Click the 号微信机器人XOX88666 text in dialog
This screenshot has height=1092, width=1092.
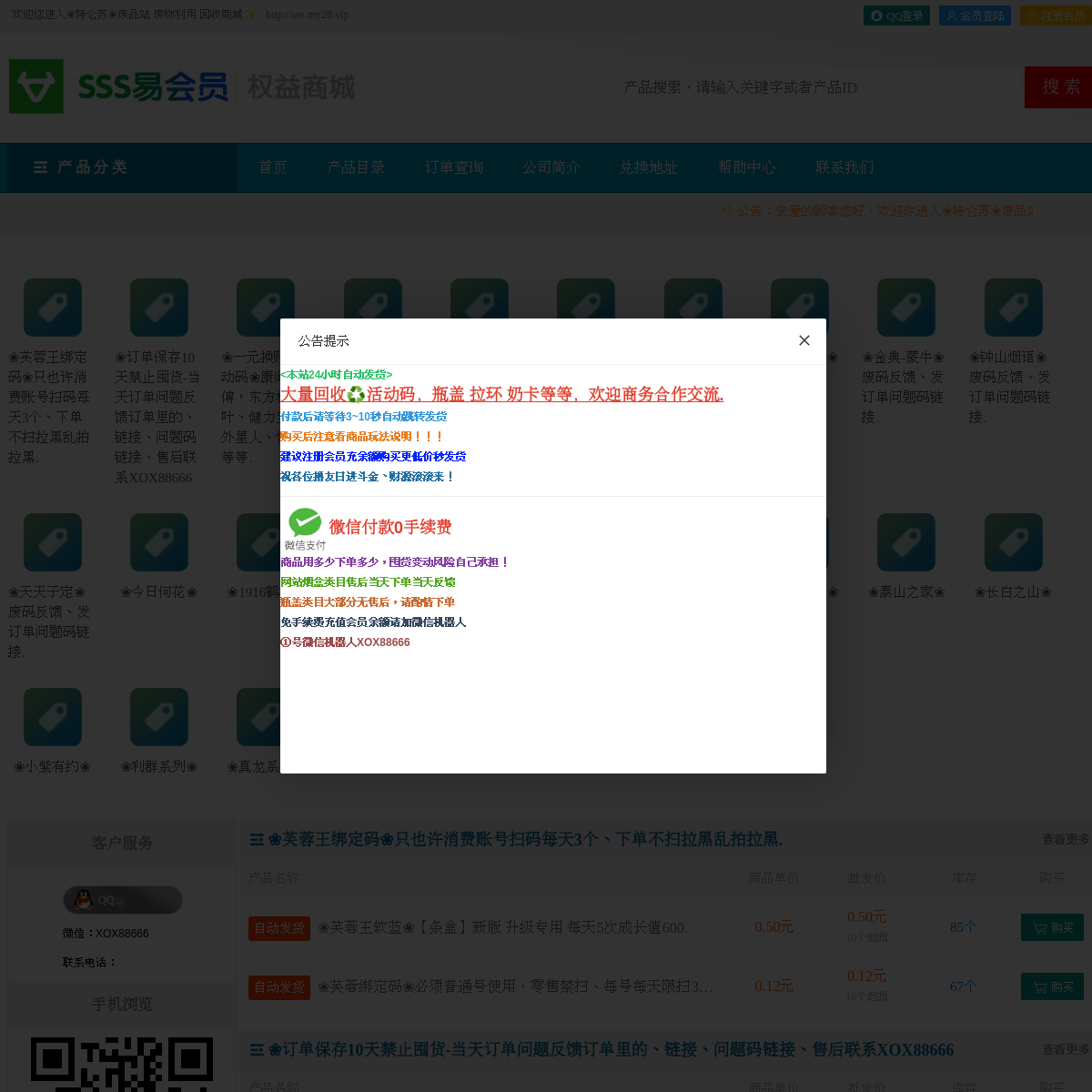345,642
